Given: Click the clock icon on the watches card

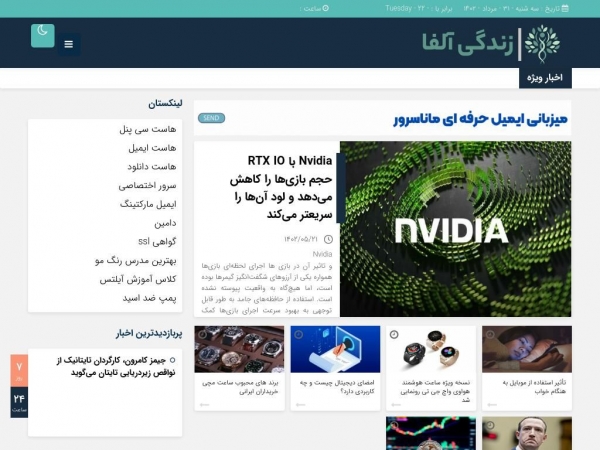Looking at the screenshot, I should (x=202, y=334).
